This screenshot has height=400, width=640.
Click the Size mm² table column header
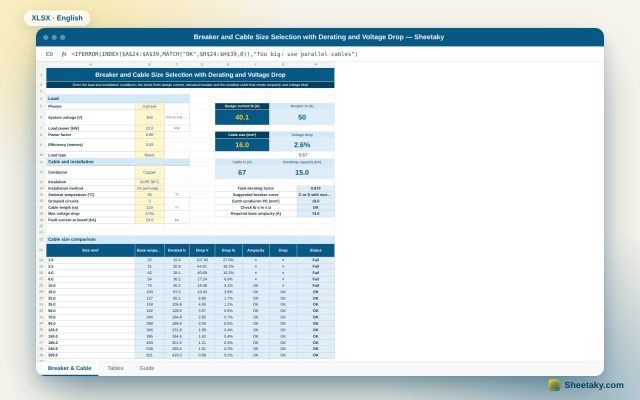click(90, 251)
